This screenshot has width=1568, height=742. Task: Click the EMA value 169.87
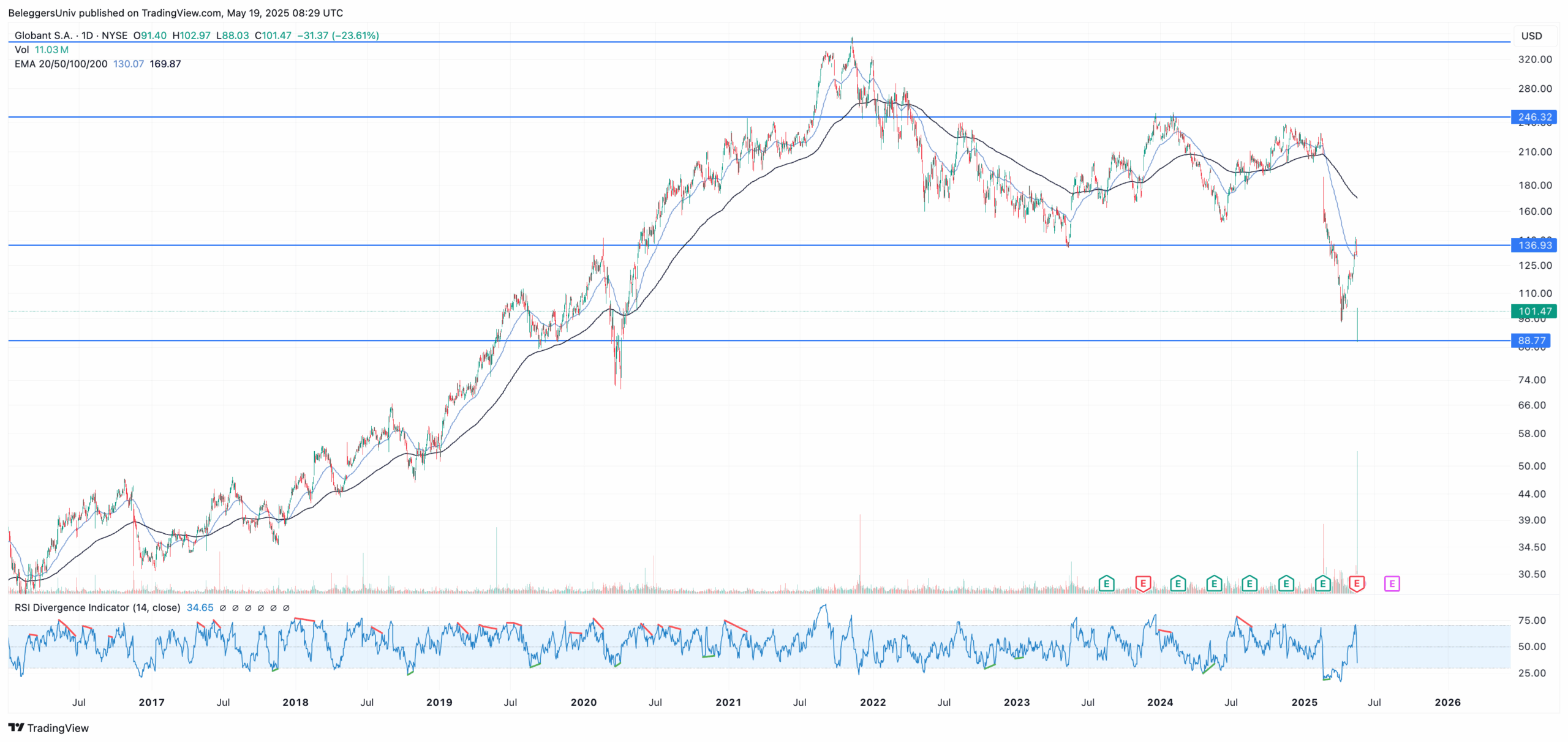[165, 64]
